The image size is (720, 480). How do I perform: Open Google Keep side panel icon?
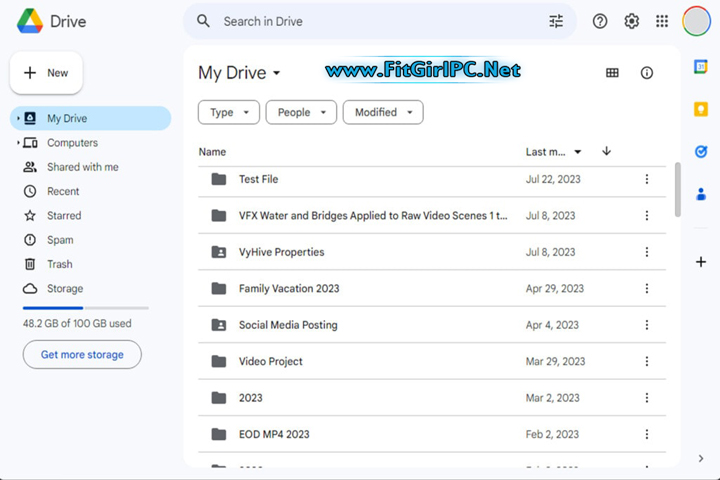click(701, 109)
